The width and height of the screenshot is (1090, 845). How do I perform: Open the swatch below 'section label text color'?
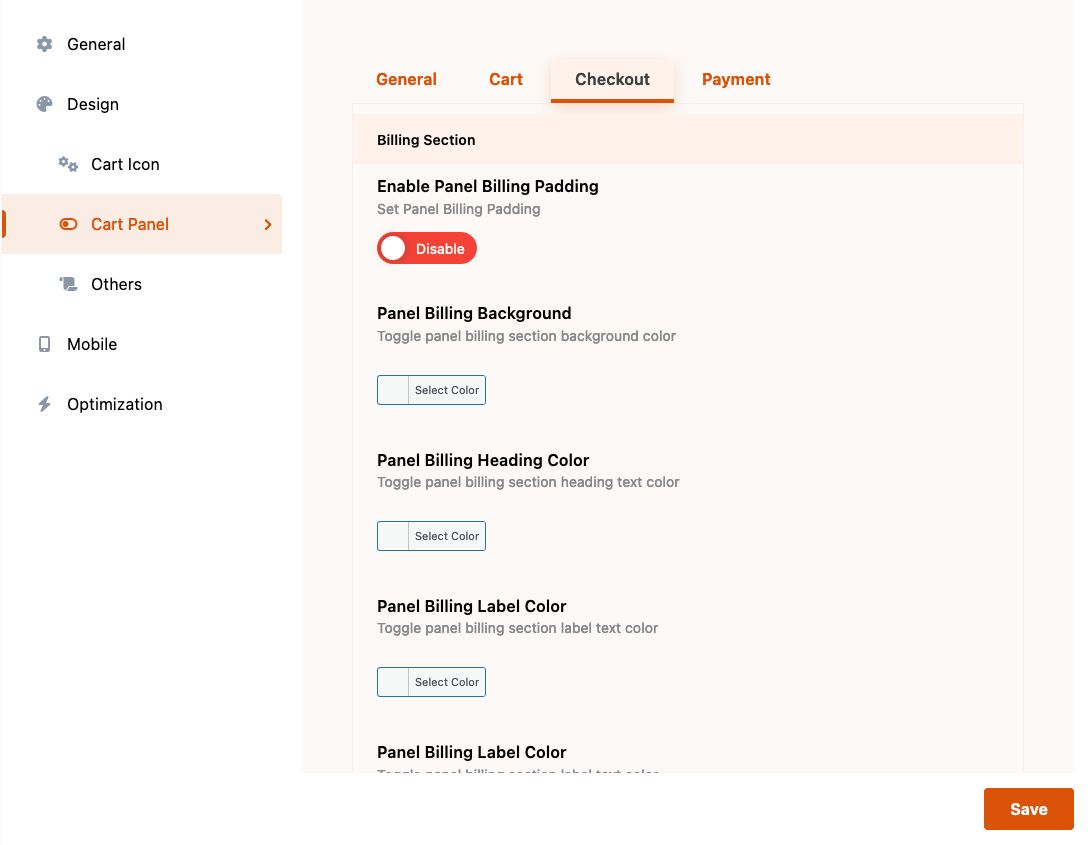(393, 682)
